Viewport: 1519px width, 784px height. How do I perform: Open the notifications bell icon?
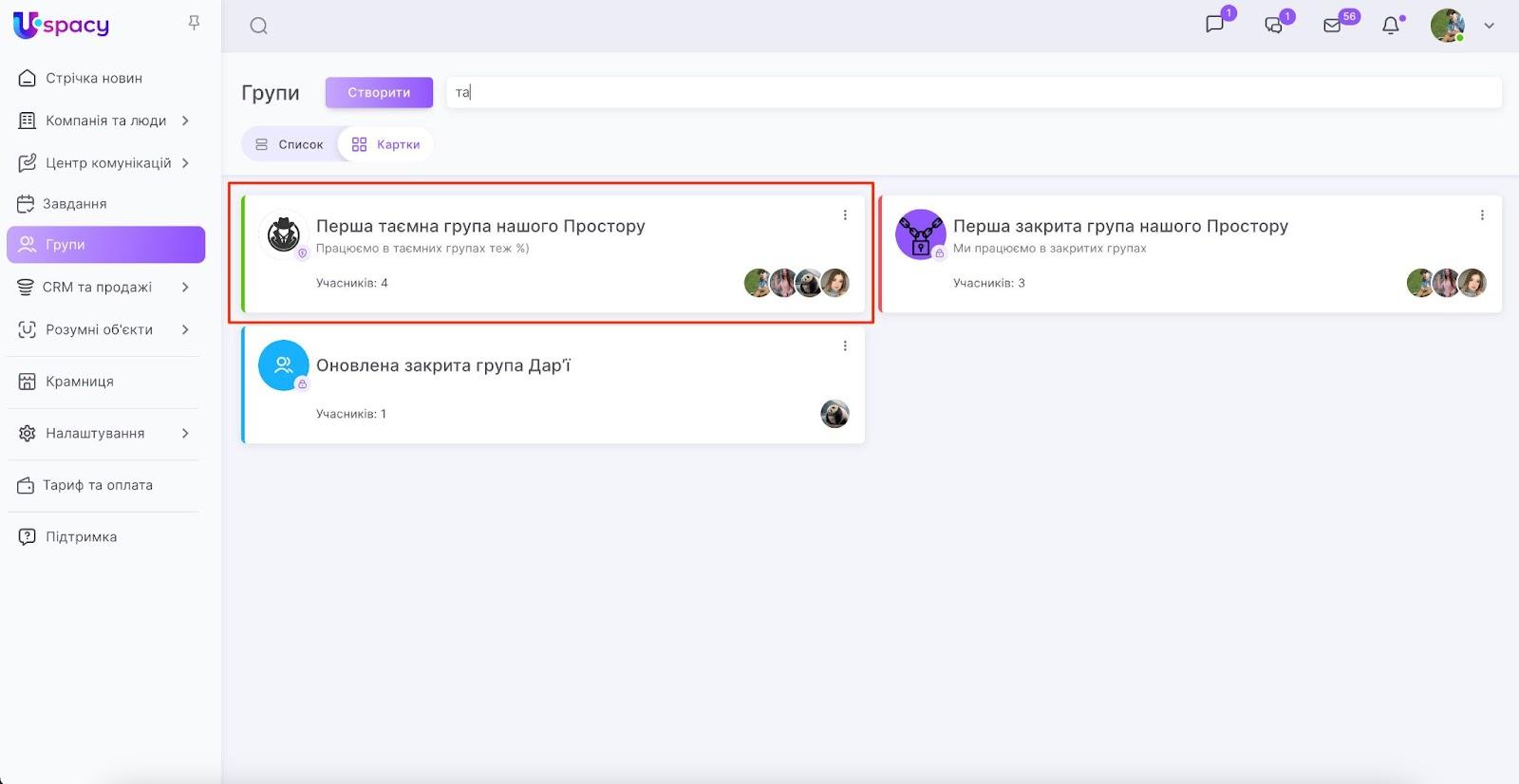tap(1391, 26)
